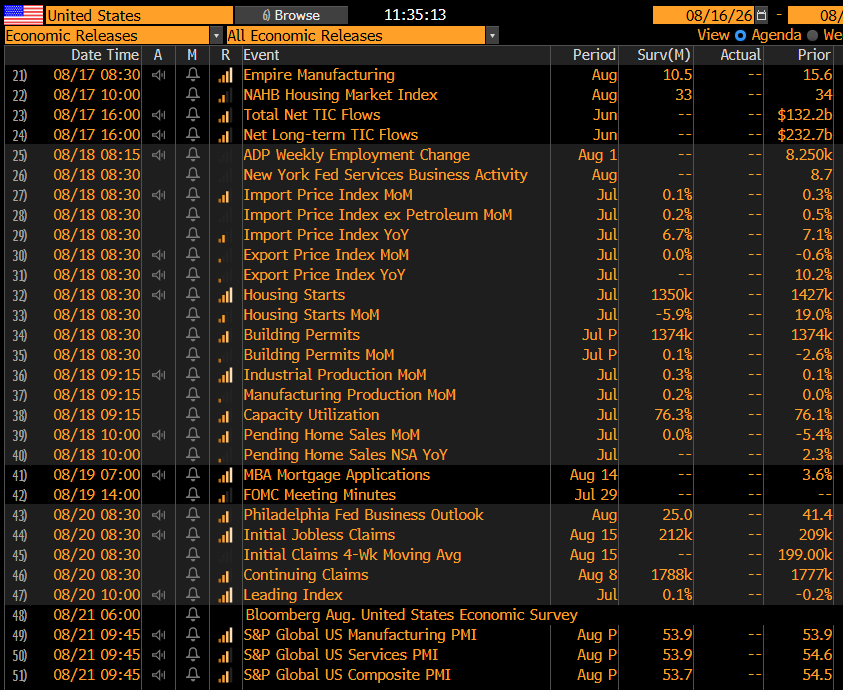Click the 212k survey value for Jobless Claims
This screenshot has height=690, width=843.
point(675,535)
